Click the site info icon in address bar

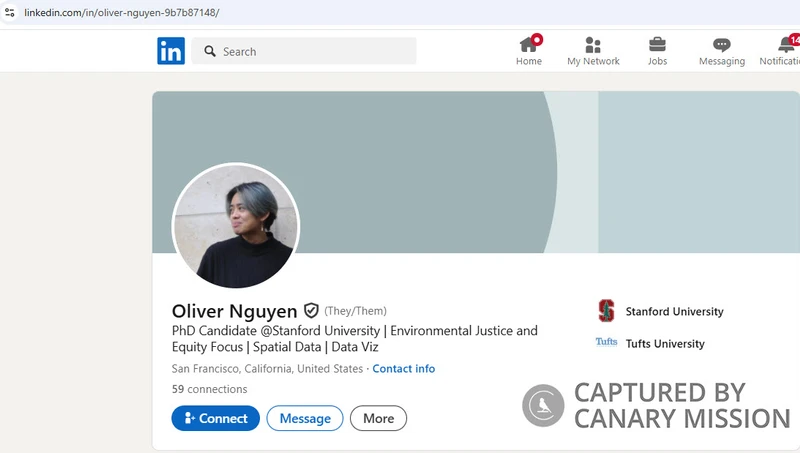[x=10, y=12]
